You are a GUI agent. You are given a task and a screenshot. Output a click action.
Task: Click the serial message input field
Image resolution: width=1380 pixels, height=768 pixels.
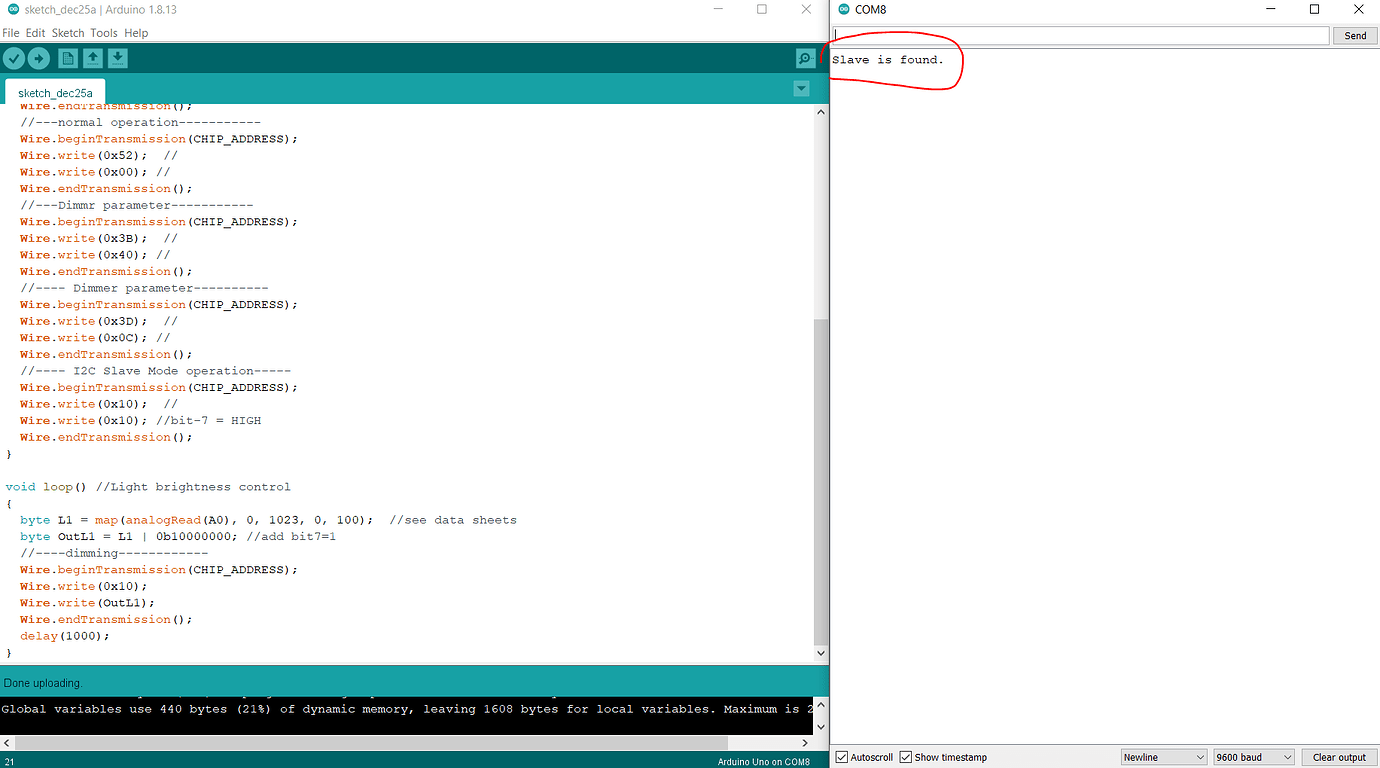pos(1080,35)
